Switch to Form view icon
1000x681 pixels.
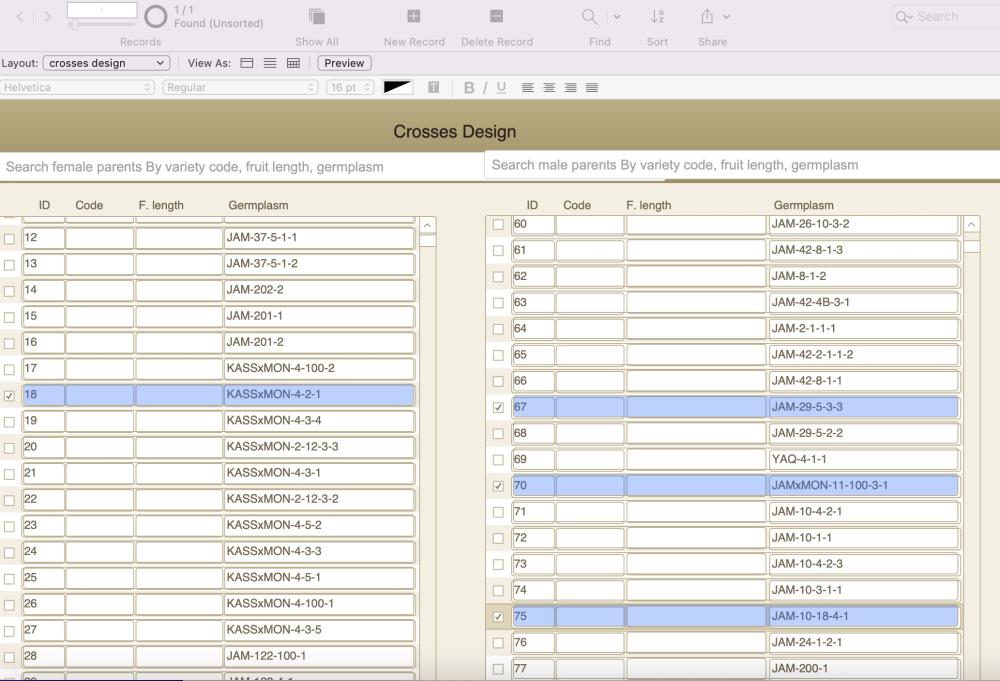(247, 63)
